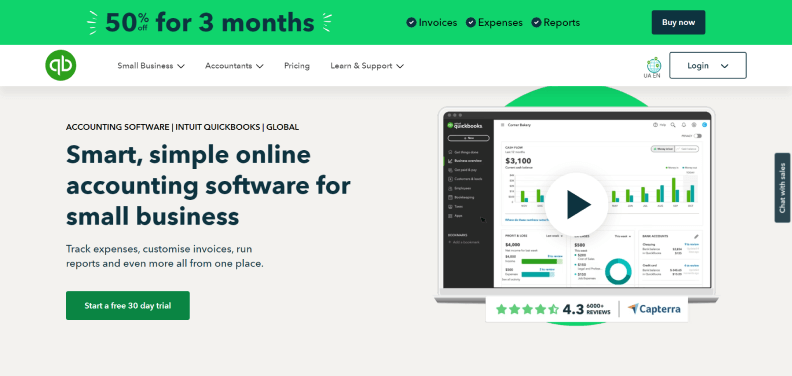Expand the chevron next to Small Business
The height and width of the screenshot is (376, 792).
(x=181, y=66)
